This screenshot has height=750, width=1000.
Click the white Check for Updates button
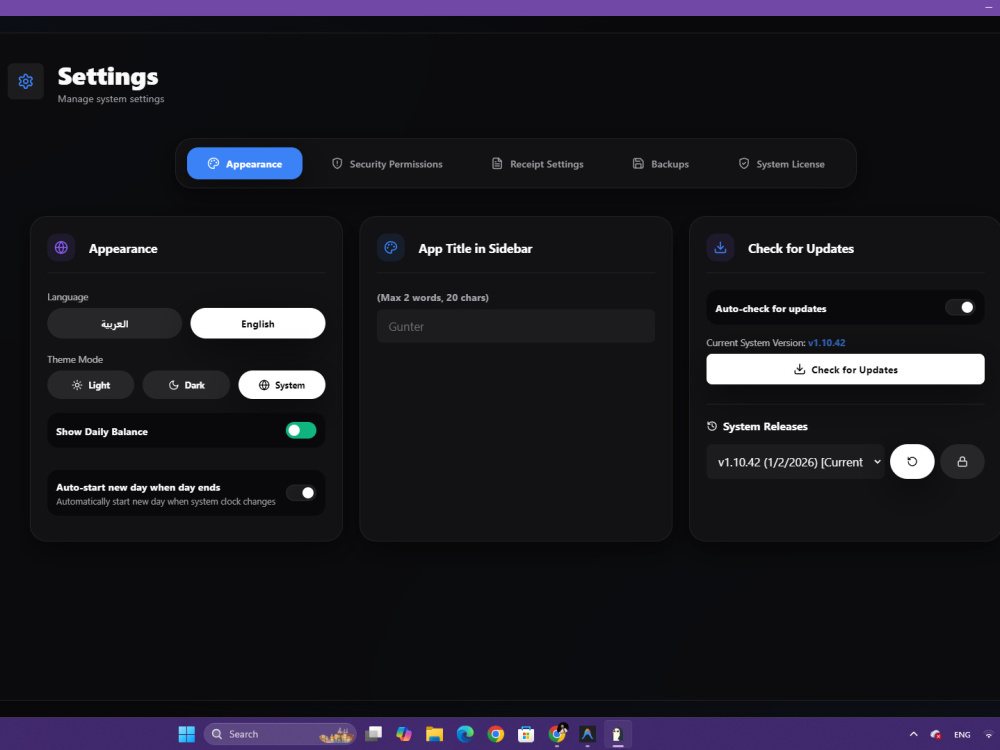845,369
